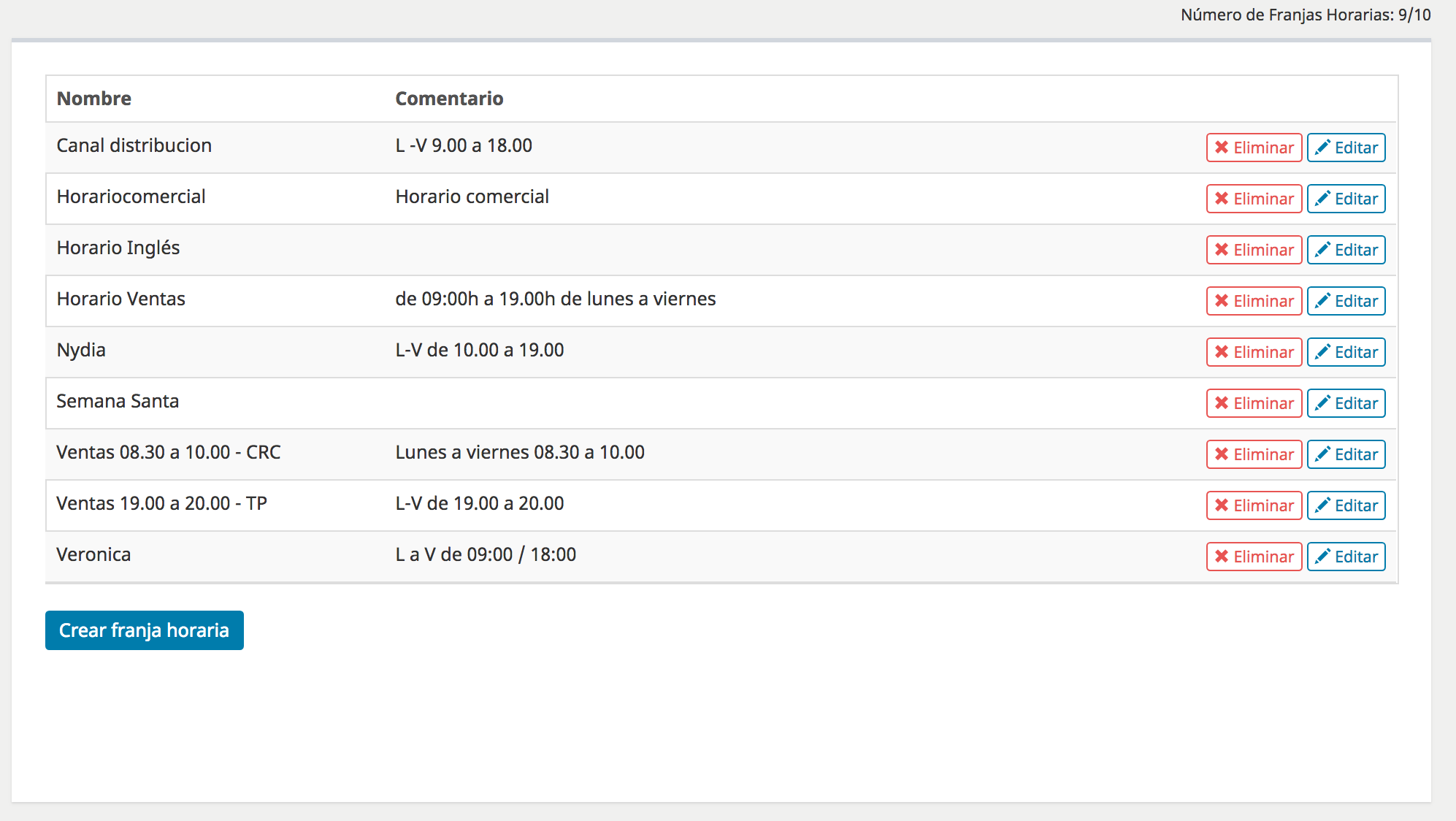Image resolution: width=1456 pixels, height=821 pixels.
Task: Open editor for Horario Ventas
Action: pyautogui.click(x=1346, y=301)
